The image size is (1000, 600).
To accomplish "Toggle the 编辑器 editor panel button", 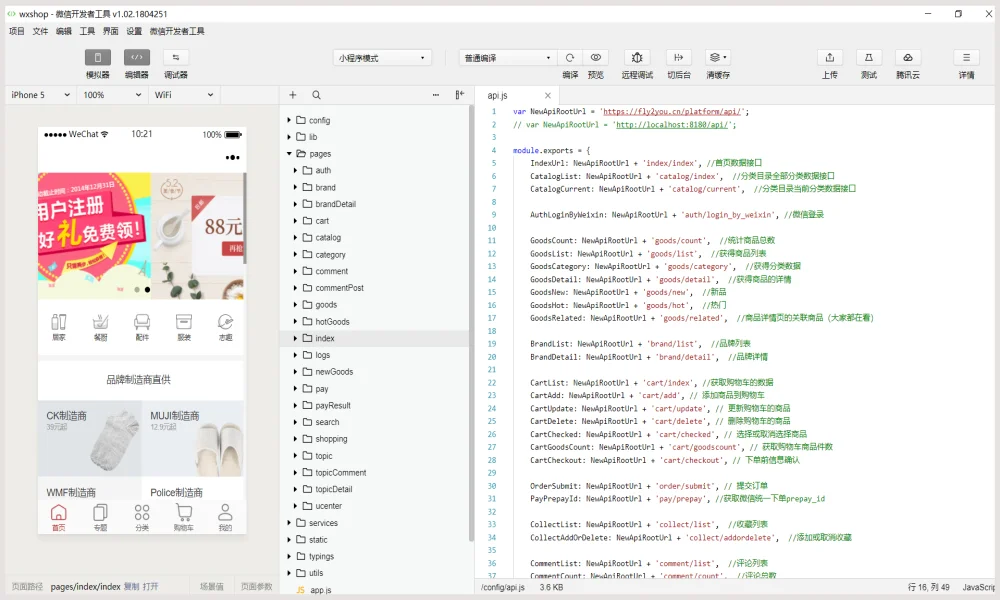I will tap(137, 58).
